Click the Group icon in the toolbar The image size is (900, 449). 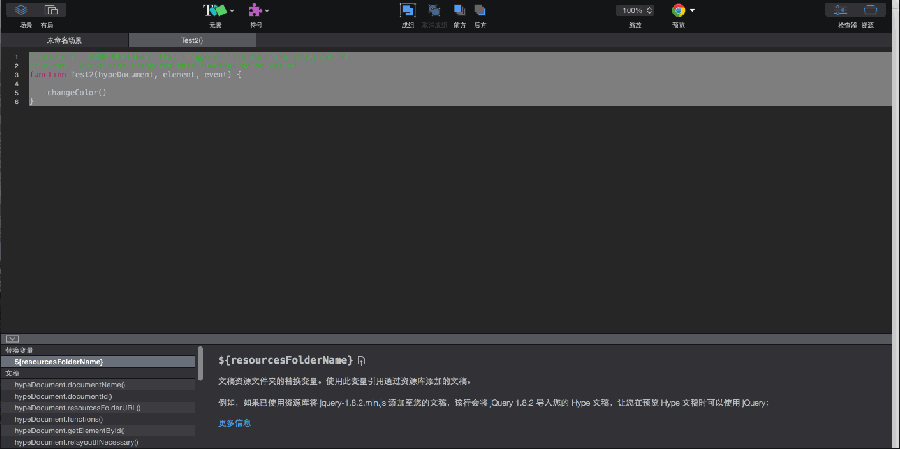point(408,10)
